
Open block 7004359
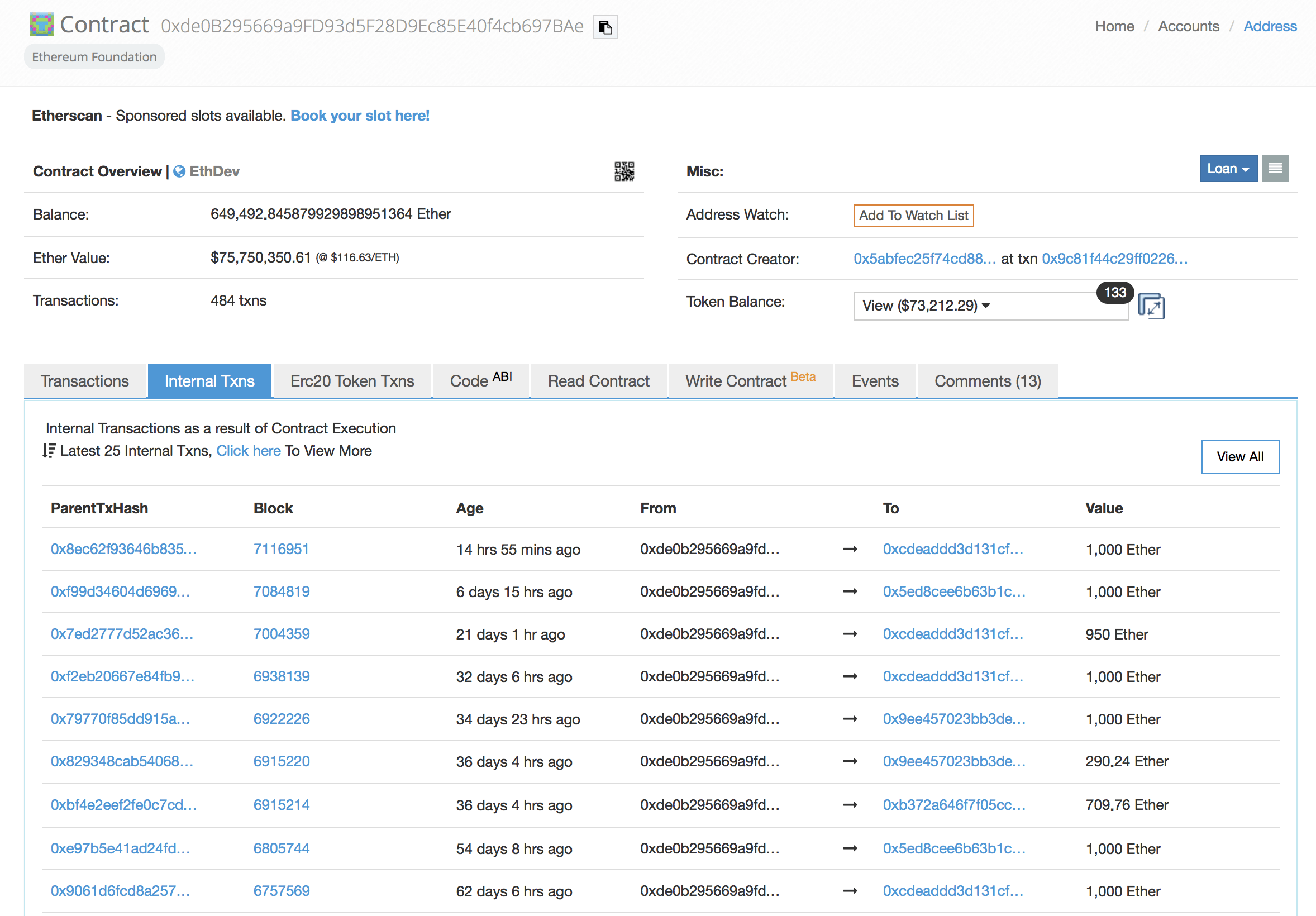[x=282, y=634]
